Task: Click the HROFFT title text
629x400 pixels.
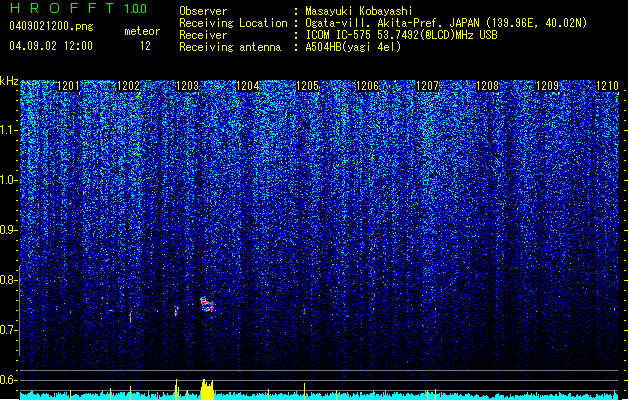Action: [x=62, y=8]
